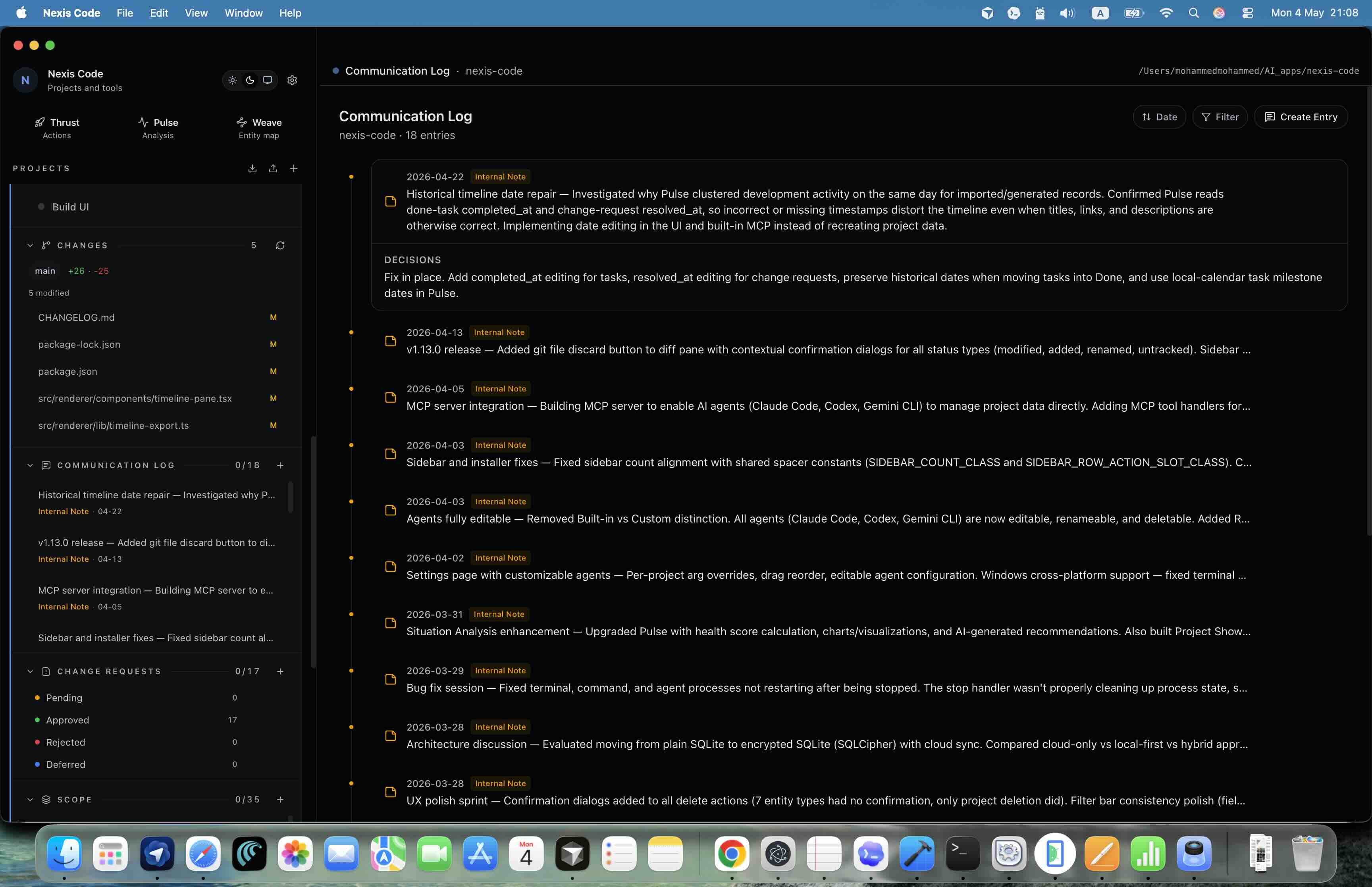Click note icon of Situation Analysis entry
1372x887 pixels.
[390, 623]
